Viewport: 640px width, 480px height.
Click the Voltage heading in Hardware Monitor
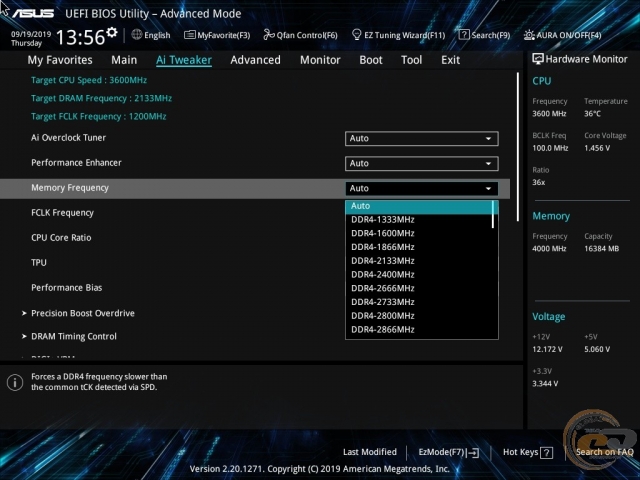click(x=549, y=317)
